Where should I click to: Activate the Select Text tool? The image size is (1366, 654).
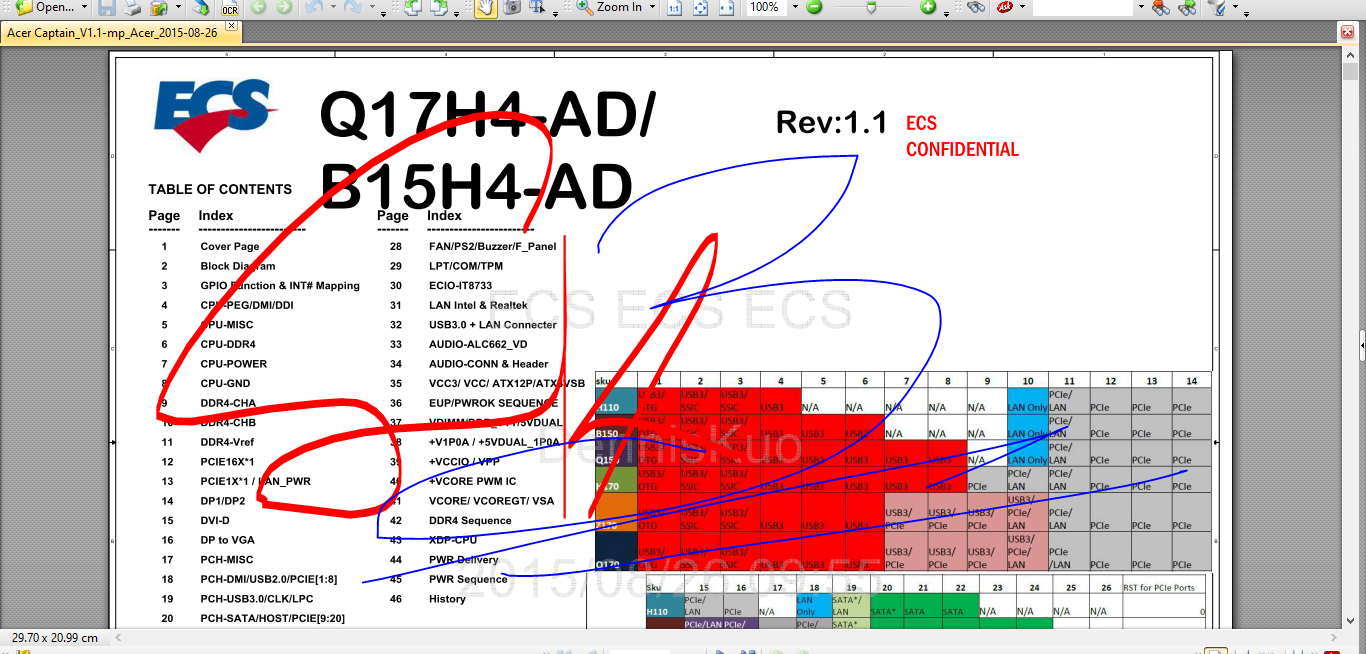[x=537, y=7]
